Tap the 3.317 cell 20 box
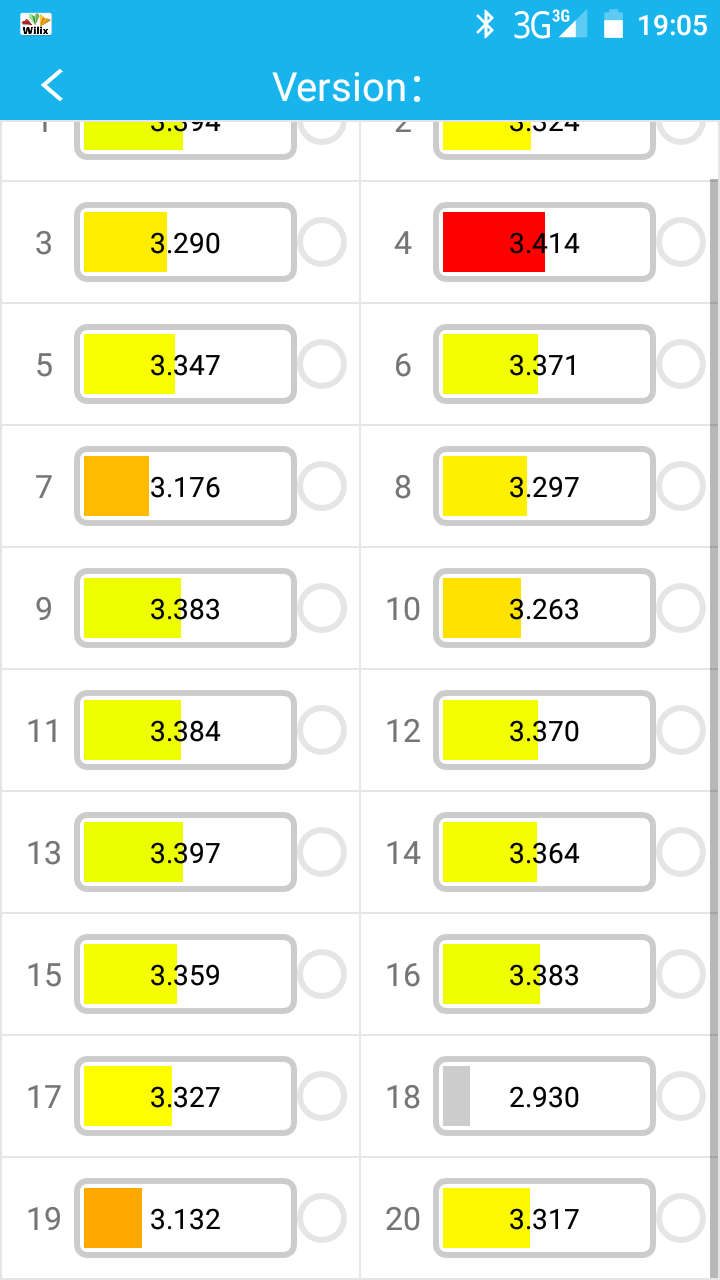720x1280 pixels. 545,1219
